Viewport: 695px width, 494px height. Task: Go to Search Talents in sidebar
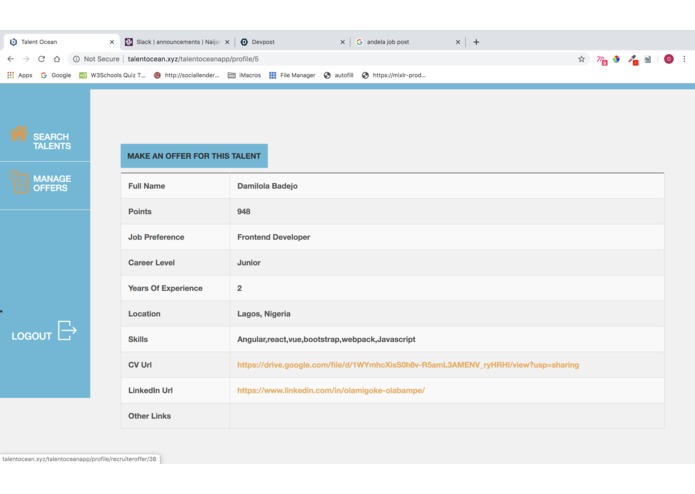[x=52, y=141]
